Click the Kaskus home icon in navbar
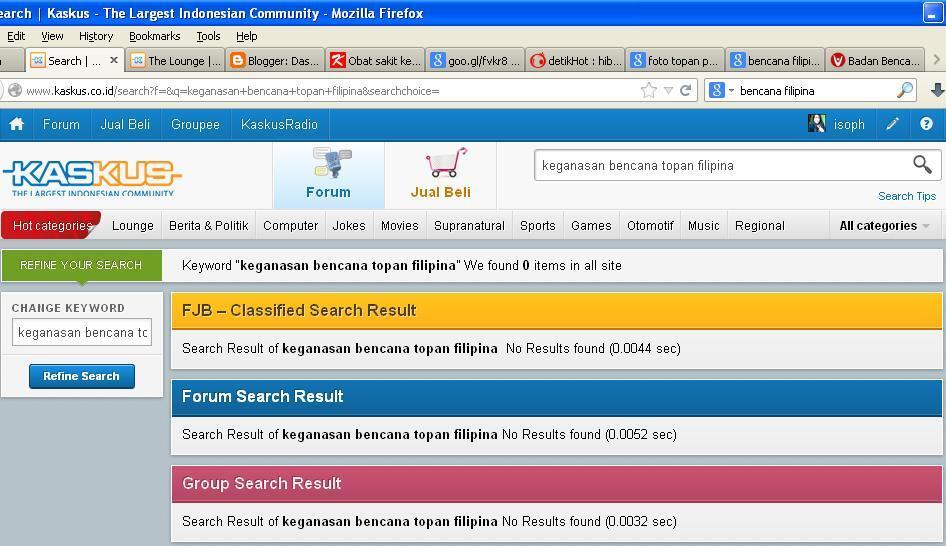 tap(17, 124)
